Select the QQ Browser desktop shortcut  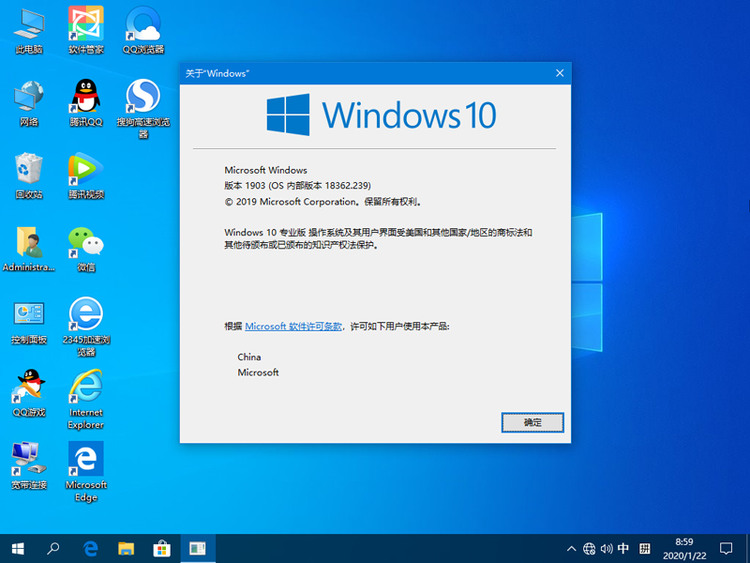[x=143, y=27]
